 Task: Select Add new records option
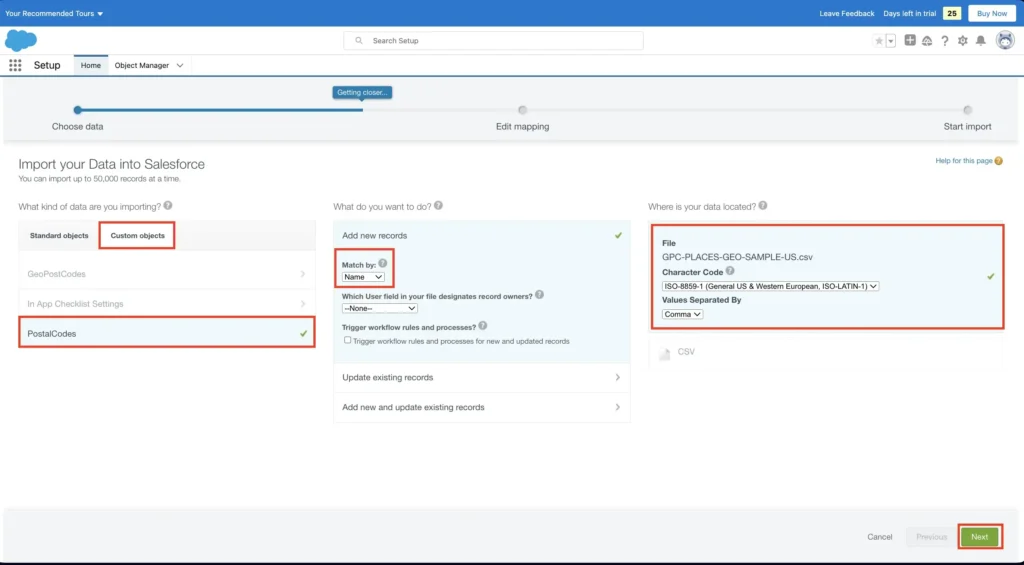click(x=482, y=235)
